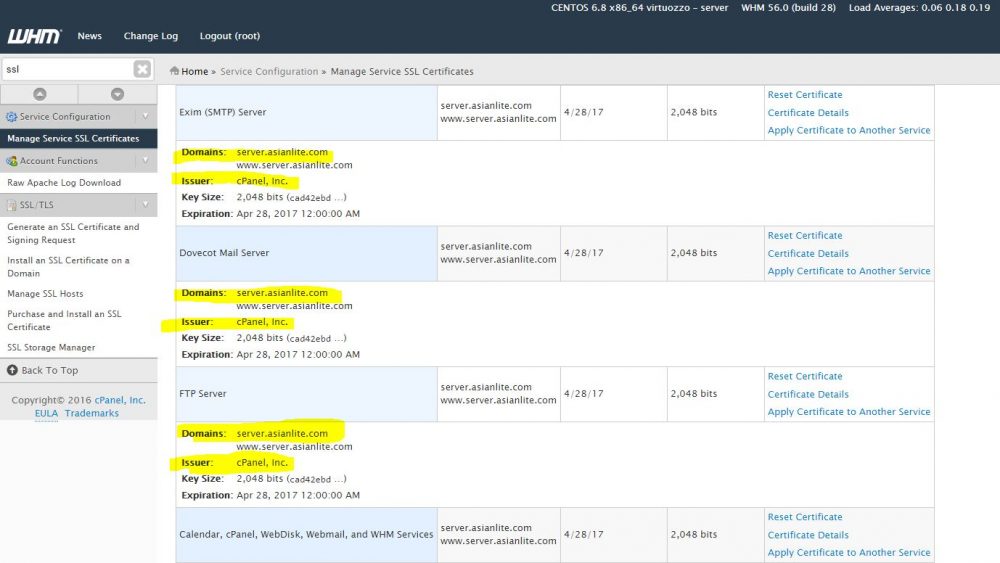Screen dimensions: 1000x563
Task: Click the WHM 56.0 (build 28) version text
Action: pyautogui.click(x=788, y=8)
